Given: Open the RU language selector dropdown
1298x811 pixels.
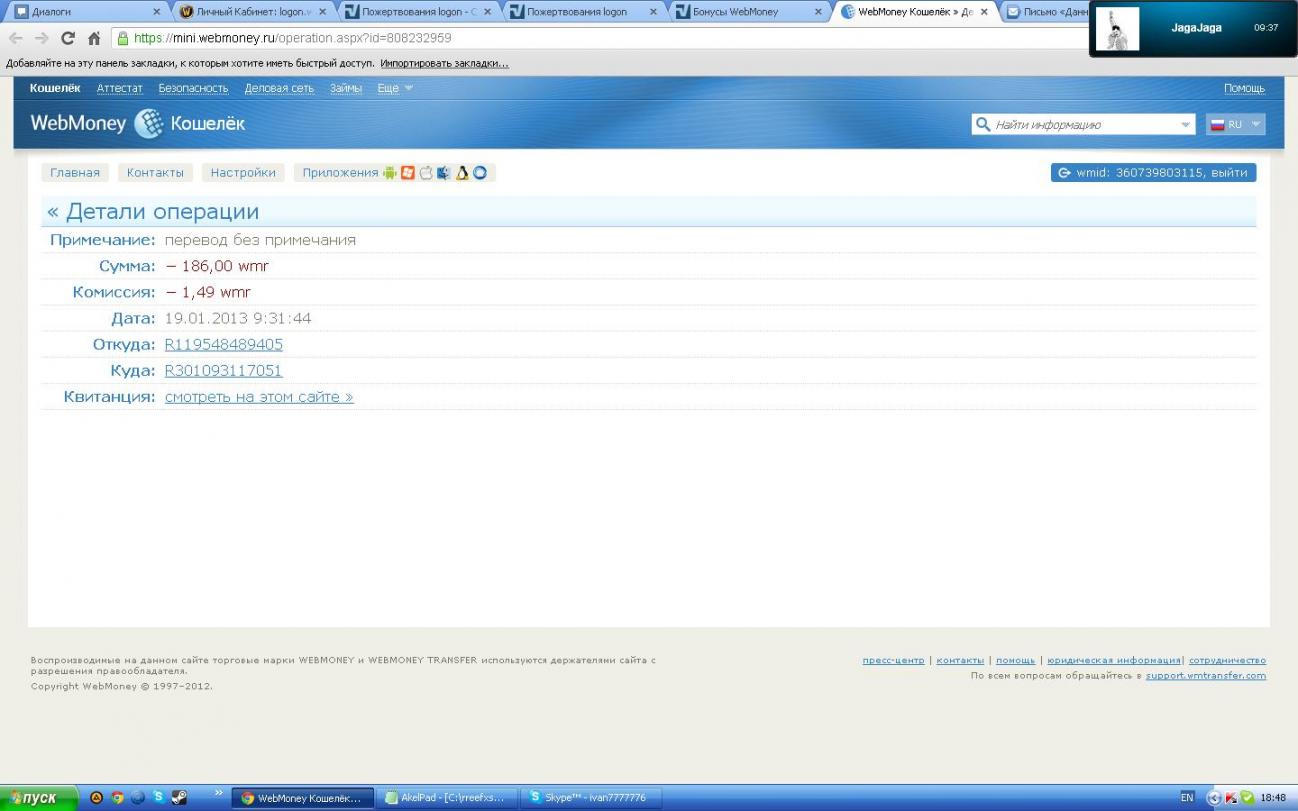Looking at the screenshot, I should [x=1236, y=125].
